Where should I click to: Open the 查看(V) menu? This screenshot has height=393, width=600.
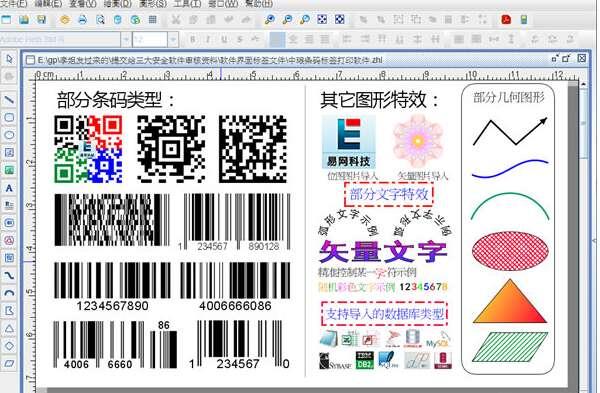pyautogui.click(x=83, y=3)
